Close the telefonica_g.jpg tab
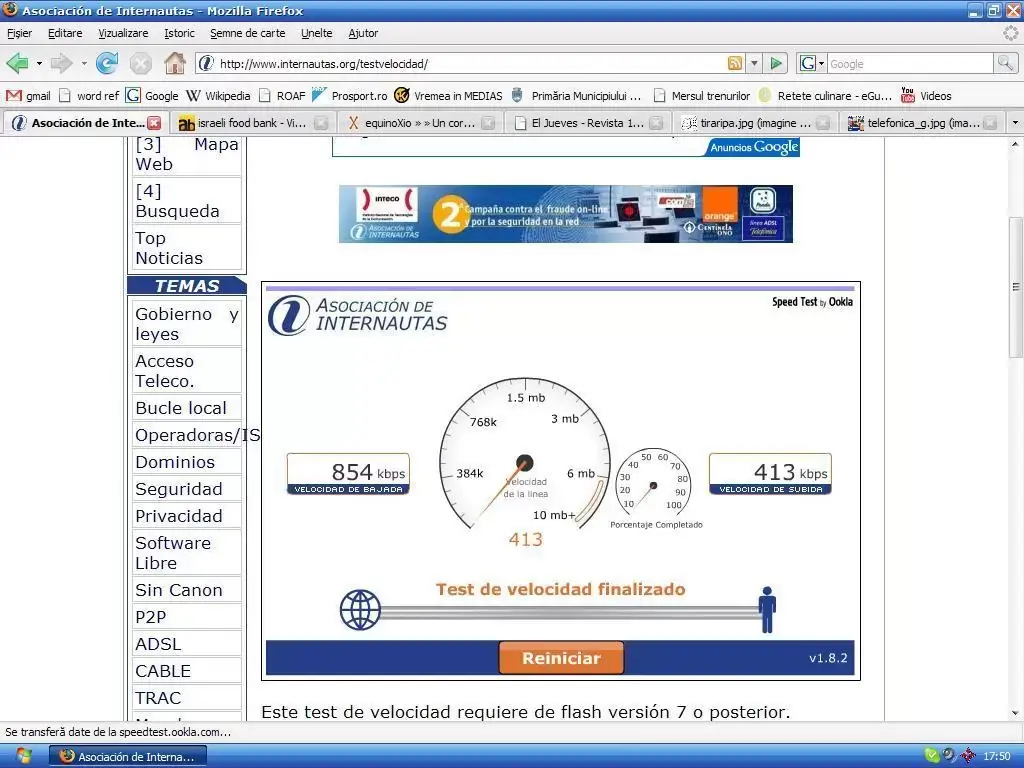The height and width of the screenshot is (768, 1024). pos(990,123)
